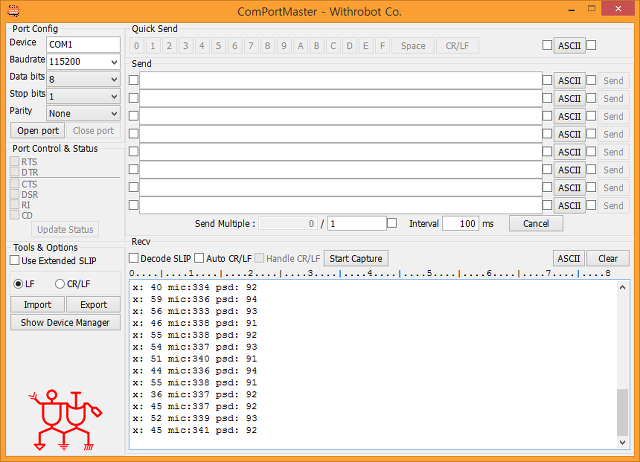The height and width of the screenshot is (462, 640).
Task: Toggle the ASCII button on first Send row
Action: (569, 81)
